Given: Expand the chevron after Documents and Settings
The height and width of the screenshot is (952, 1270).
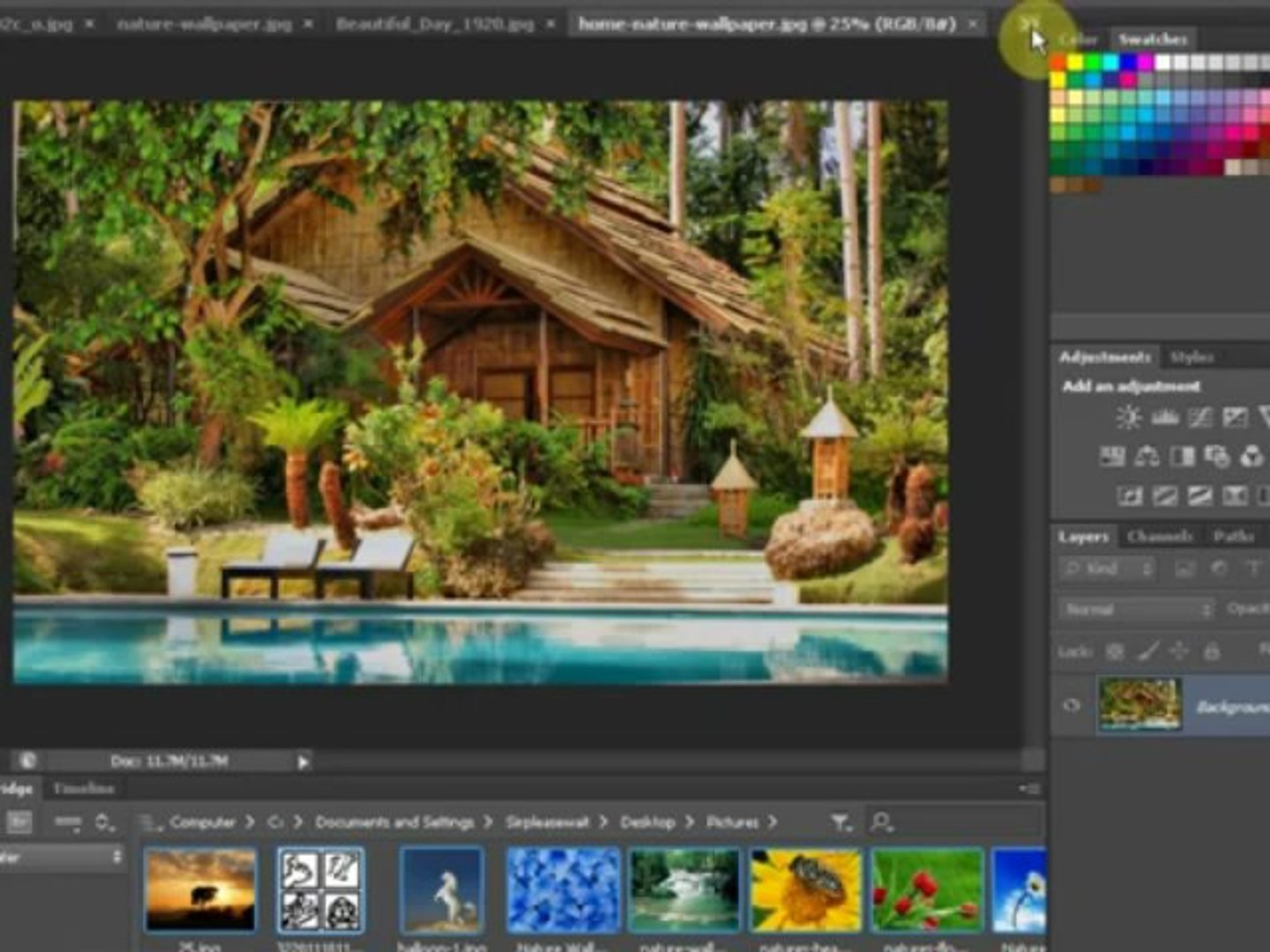Looking at the screenshot, I should pyautogui.click(x=488, y=822).
